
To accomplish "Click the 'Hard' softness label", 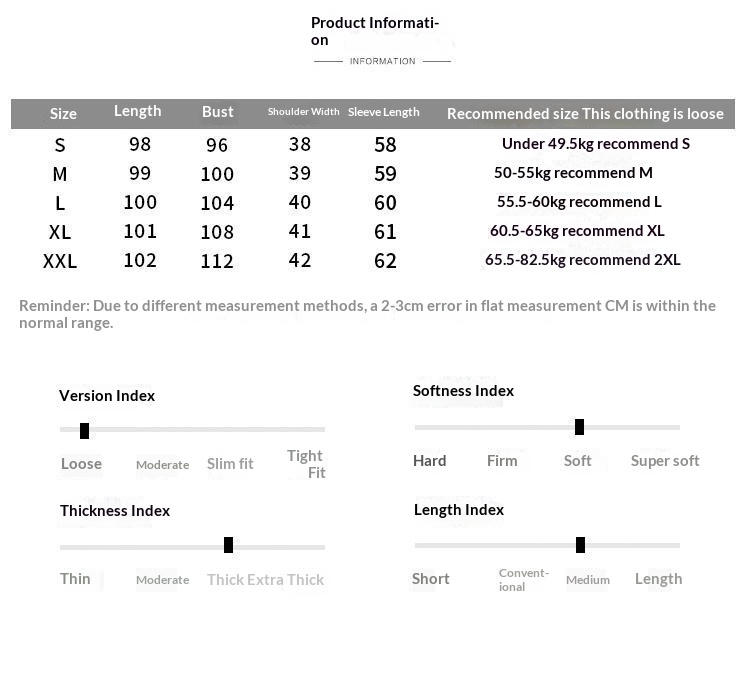I will [x=429, y=461].
